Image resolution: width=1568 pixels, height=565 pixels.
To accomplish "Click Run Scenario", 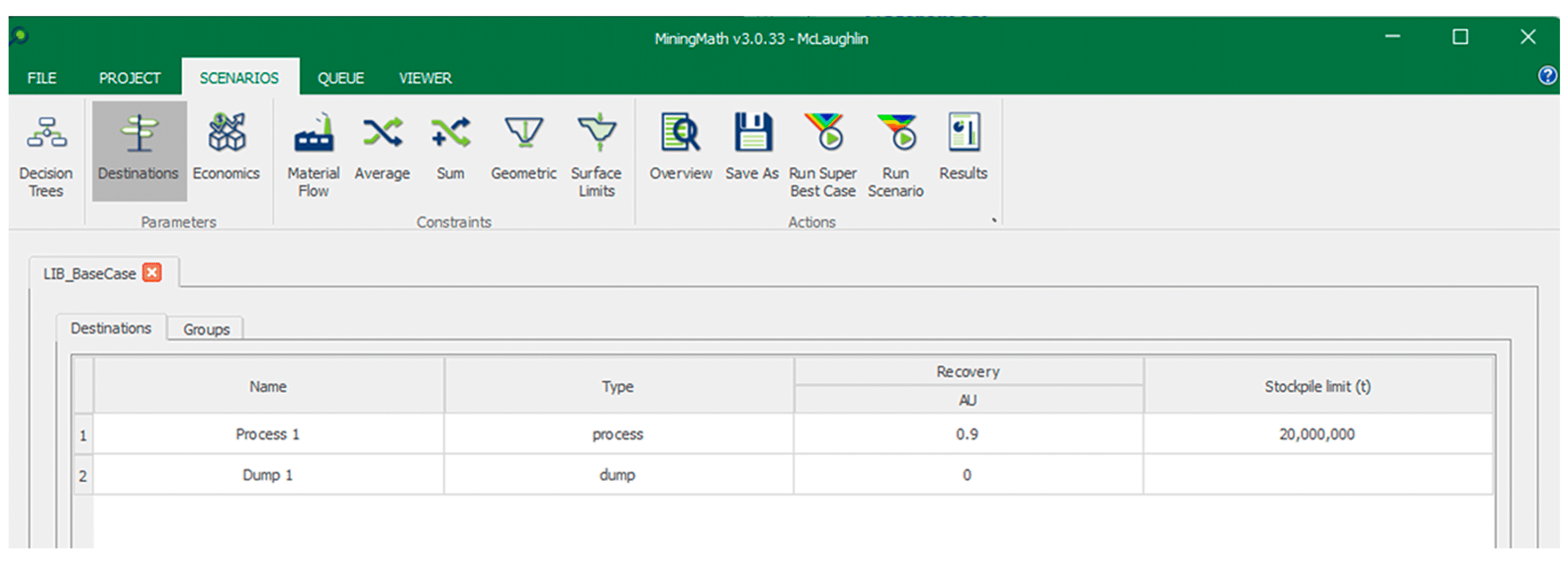I will [x=895, y=153].
